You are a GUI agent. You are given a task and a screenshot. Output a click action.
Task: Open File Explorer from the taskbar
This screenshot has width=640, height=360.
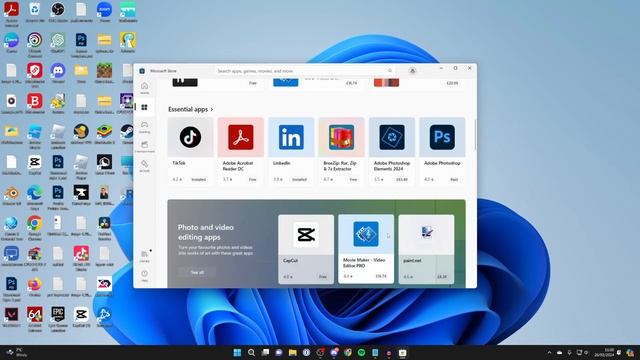(x=293, y=352)
